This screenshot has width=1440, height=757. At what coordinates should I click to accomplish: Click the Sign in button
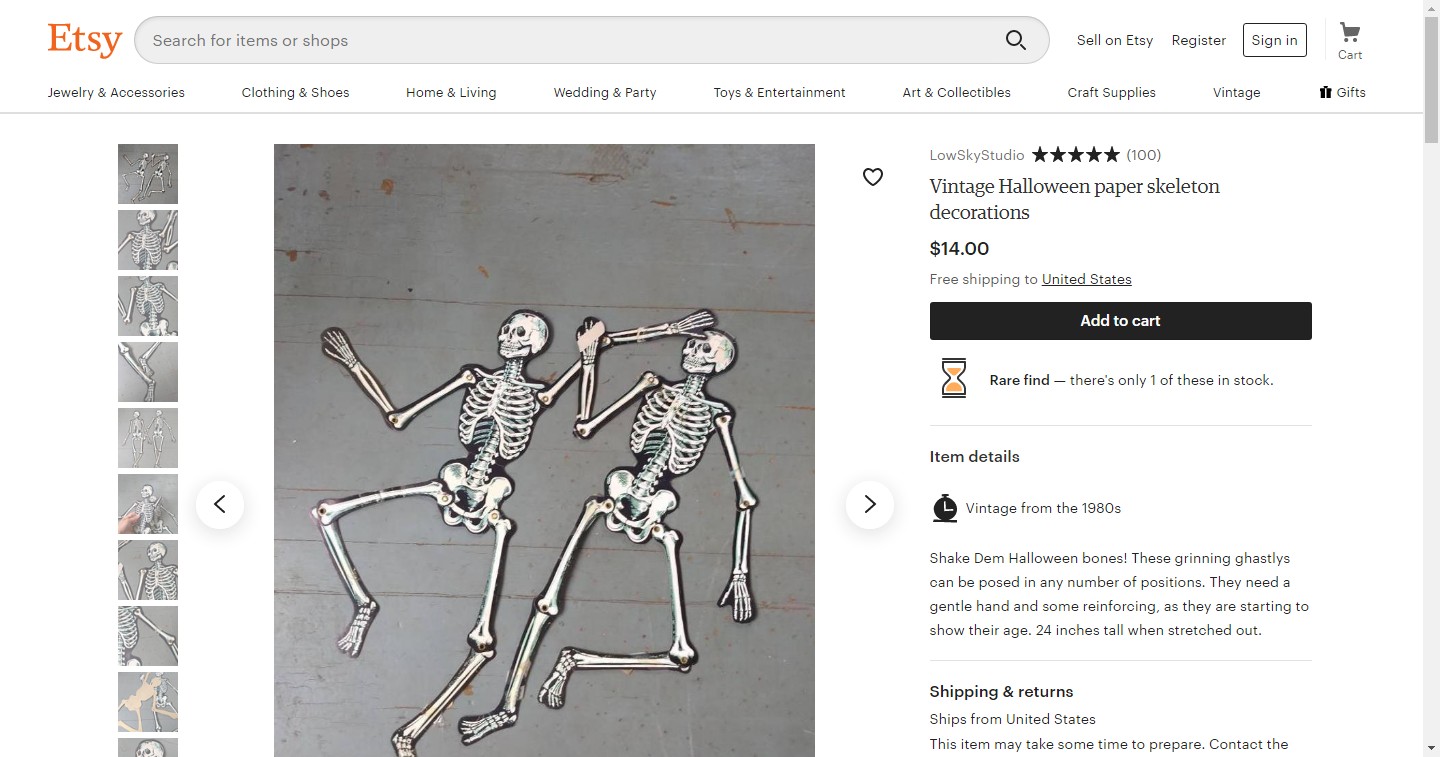point(1274,40)
